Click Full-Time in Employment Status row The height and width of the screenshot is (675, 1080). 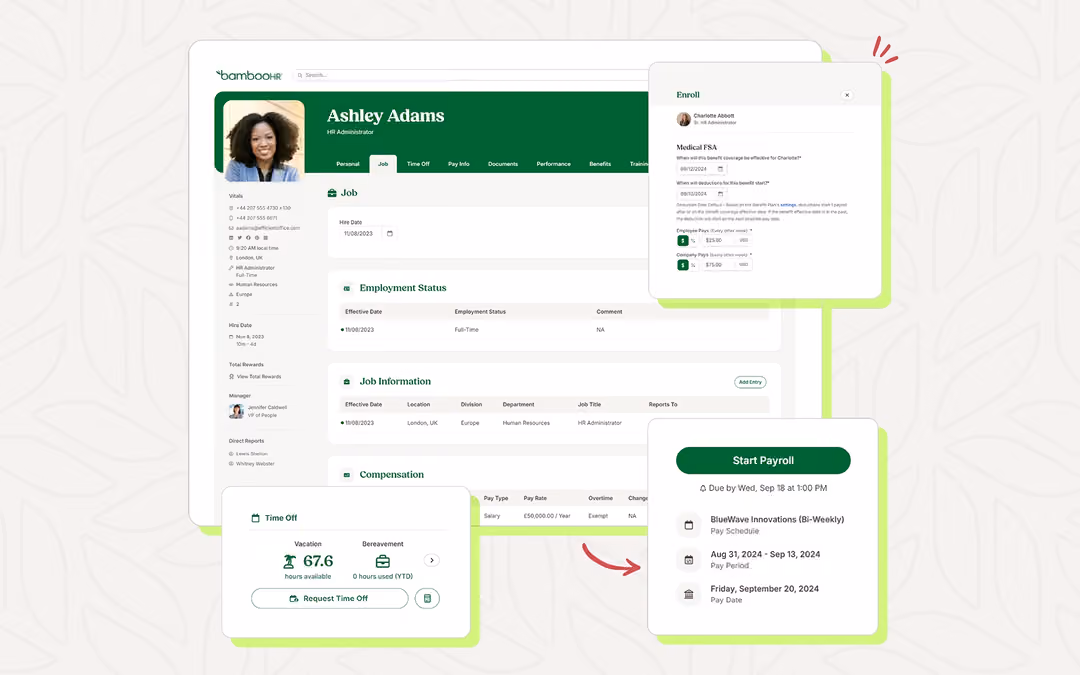pos(466,330)
